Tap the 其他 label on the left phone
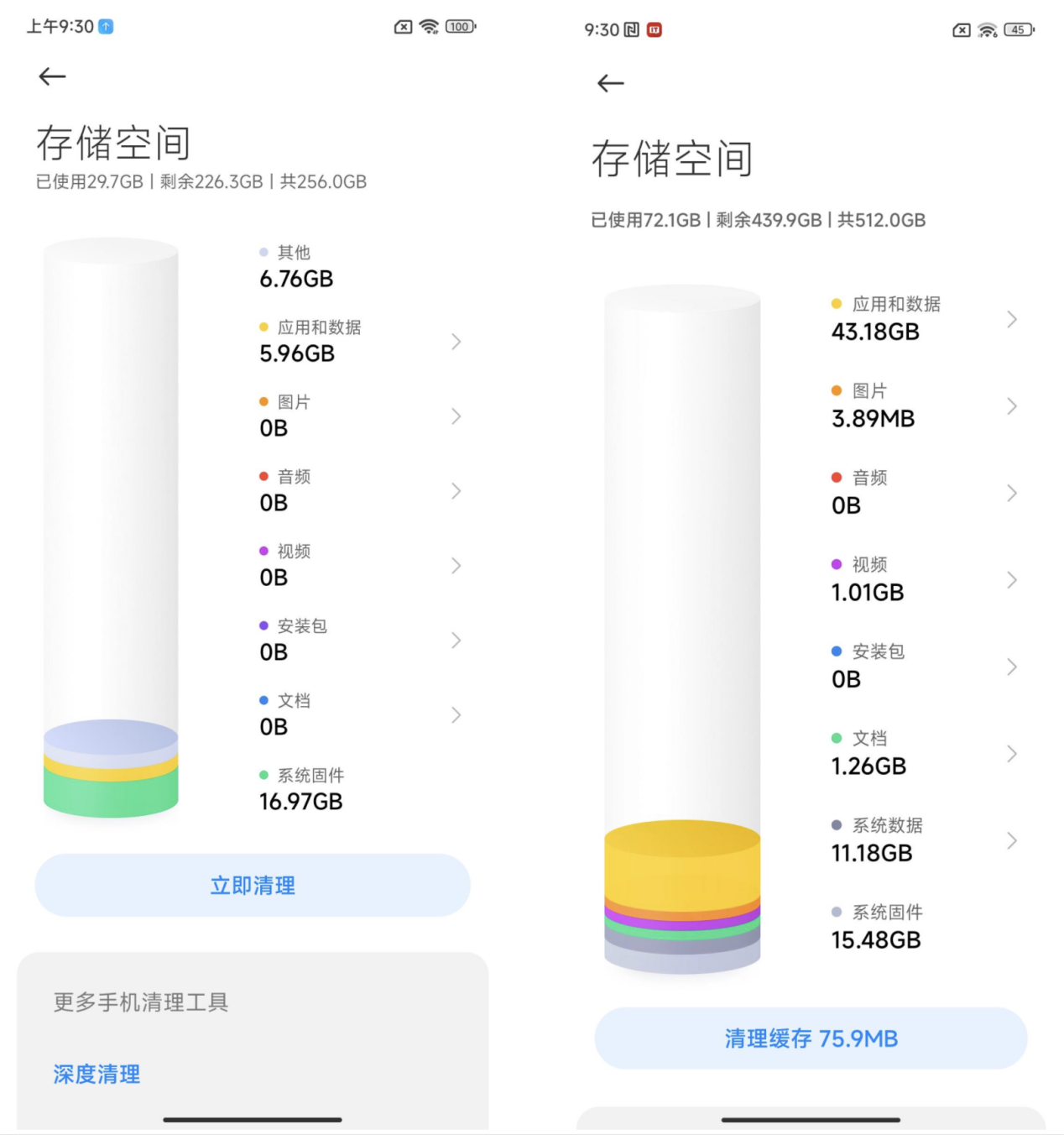The width and height of the screenshot is (1064, 1135). 294,253
